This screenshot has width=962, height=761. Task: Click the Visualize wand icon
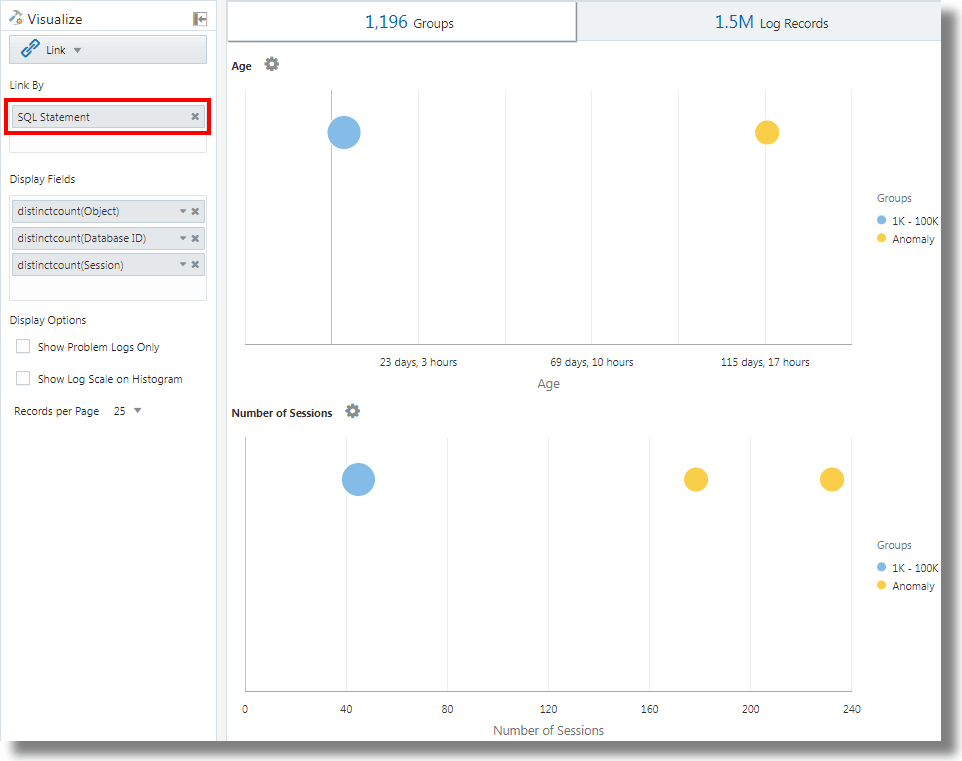point(16,18)
